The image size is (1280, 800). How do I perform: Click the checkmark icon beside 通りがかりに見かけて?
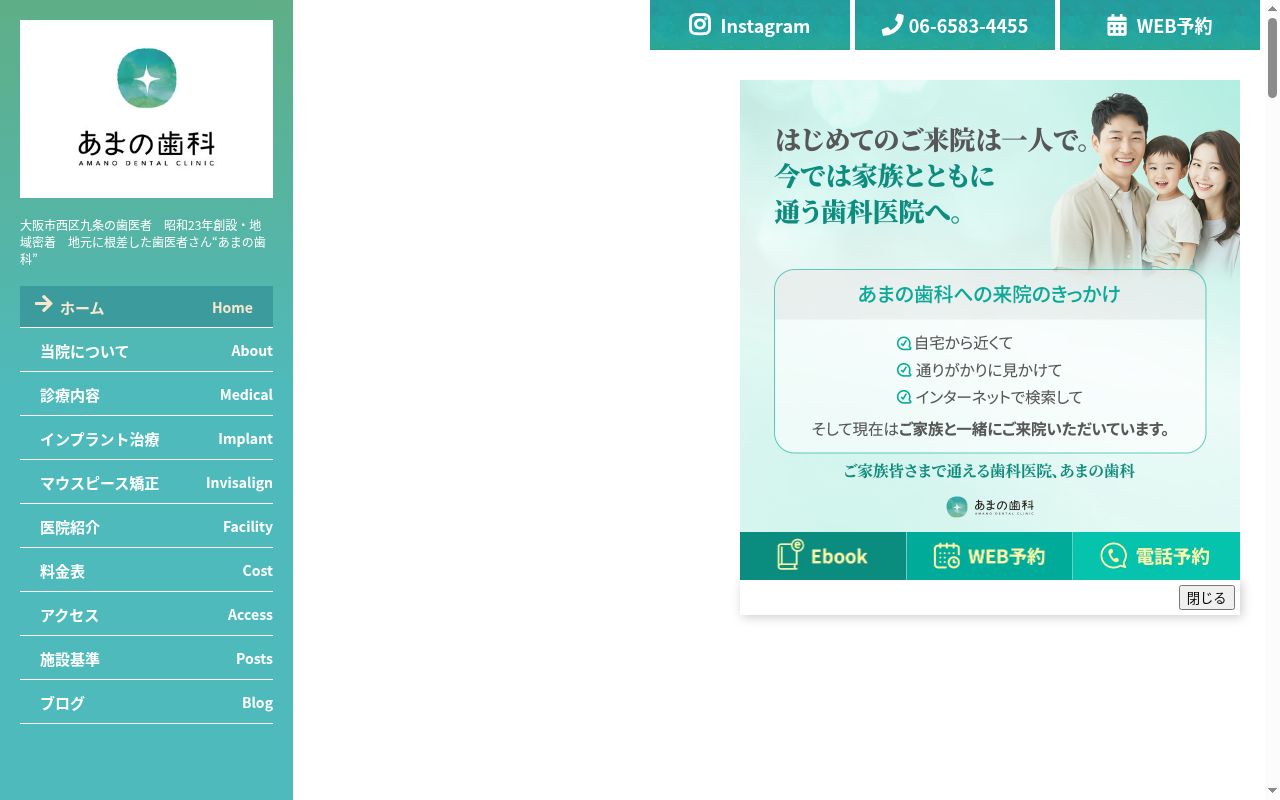coord(904,370)
